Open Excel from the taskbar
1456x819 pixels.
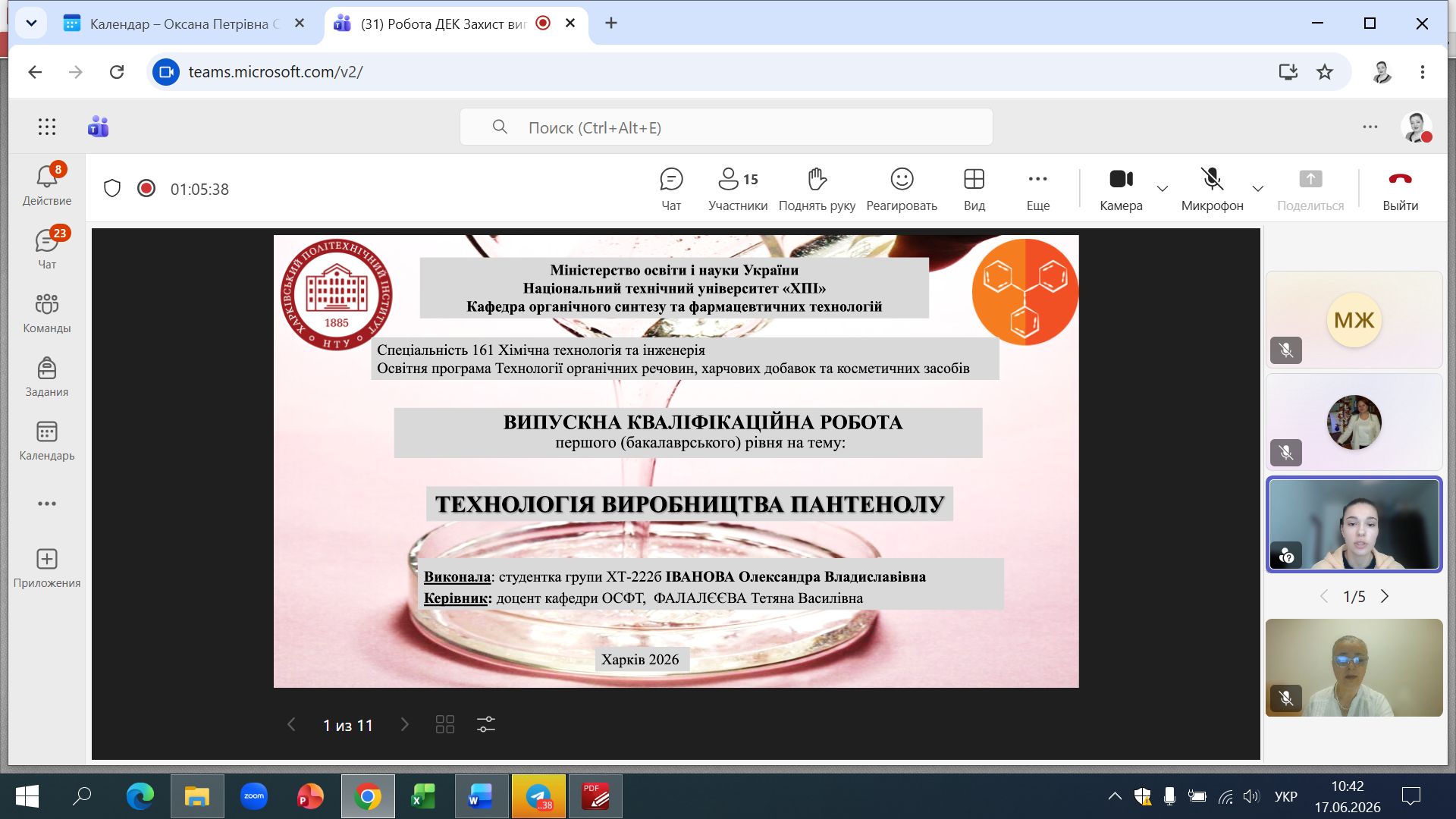pos(425,796)
